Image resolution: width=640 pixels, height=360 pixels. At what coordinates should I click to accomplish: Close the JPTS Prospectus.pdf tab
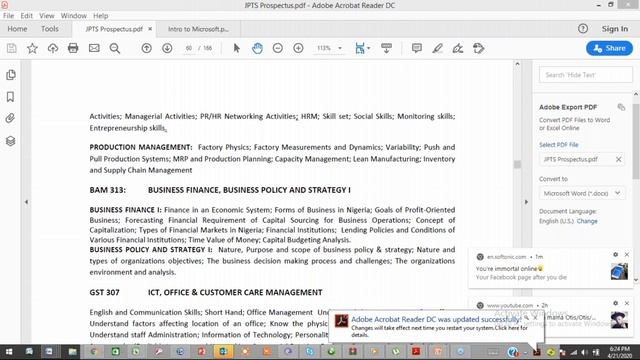pos(150,29)
